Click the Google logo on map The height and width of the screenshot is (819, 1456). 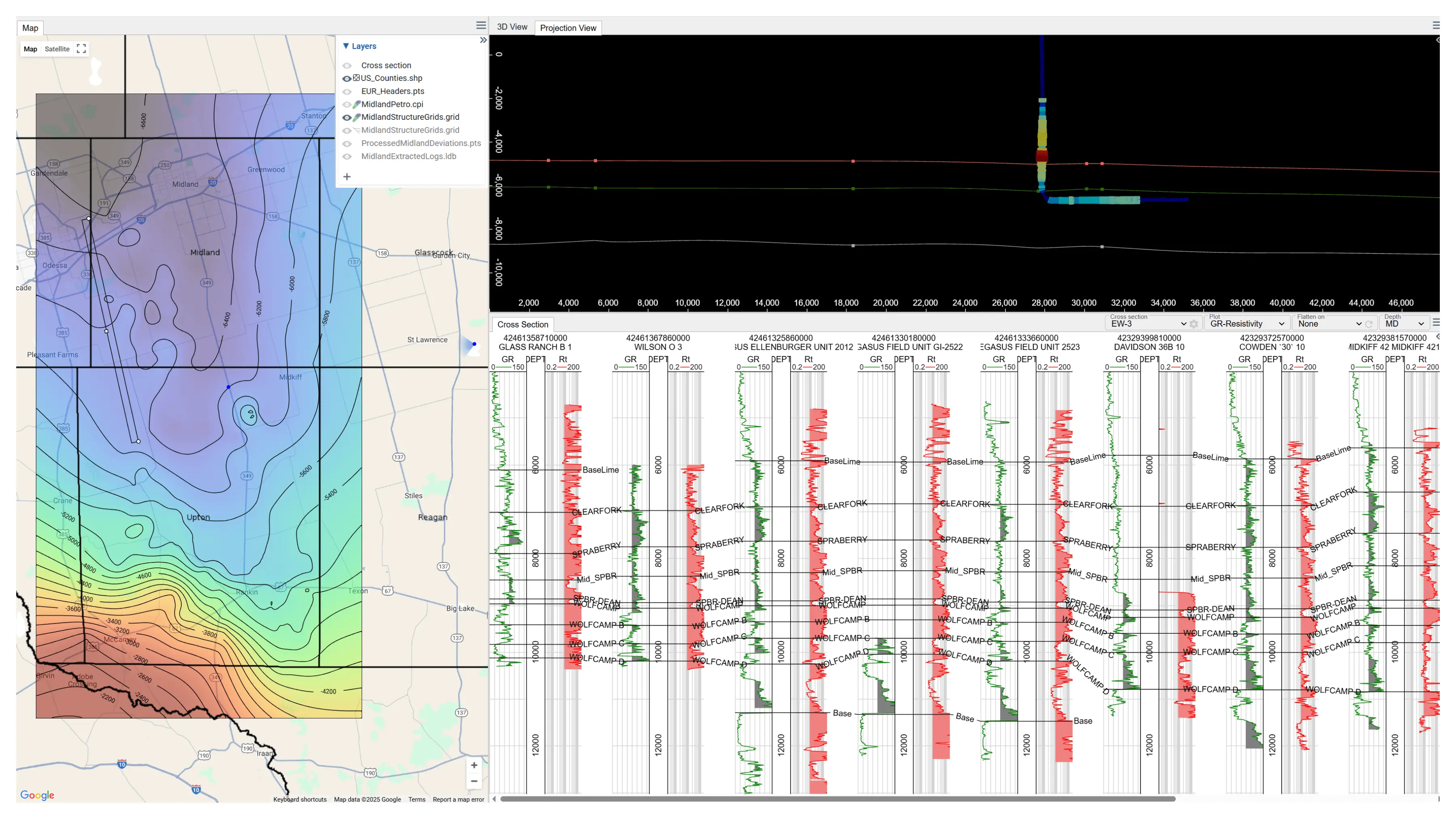click(37, 795)
